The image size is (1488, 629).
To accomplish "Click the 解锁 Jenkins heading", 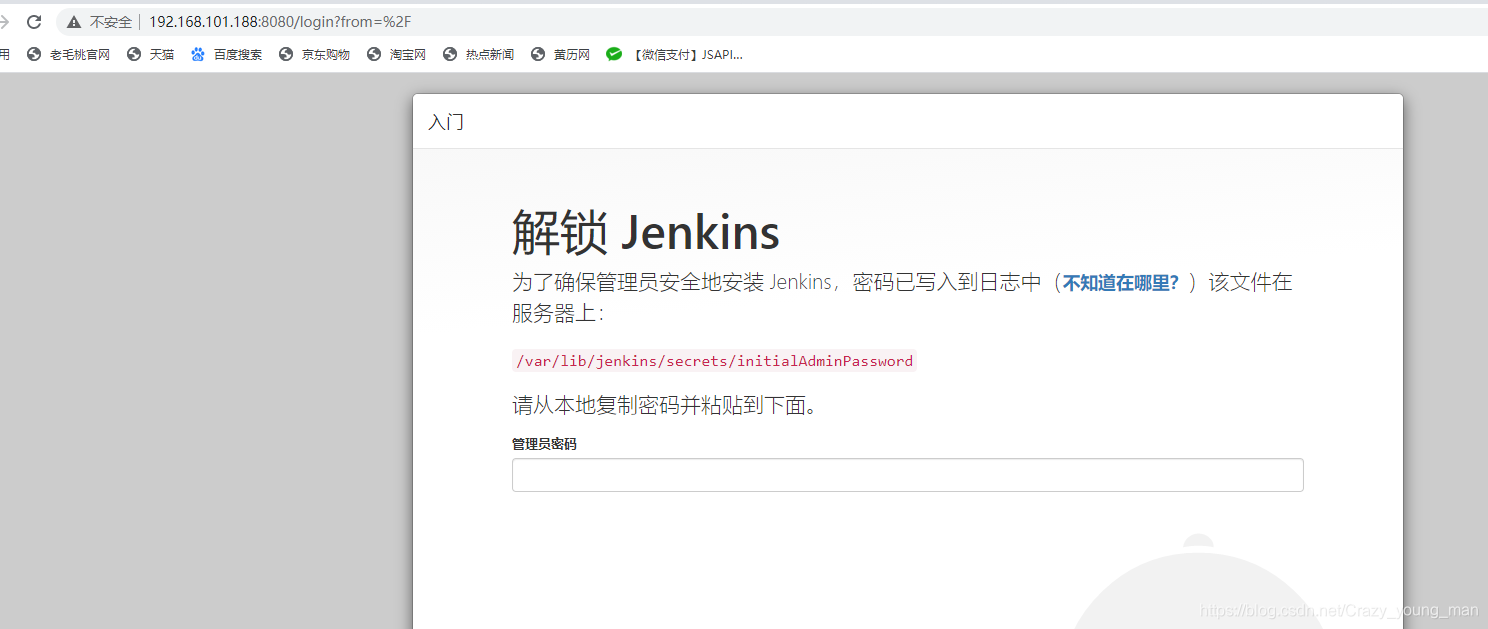I will [x=646, y=233].
